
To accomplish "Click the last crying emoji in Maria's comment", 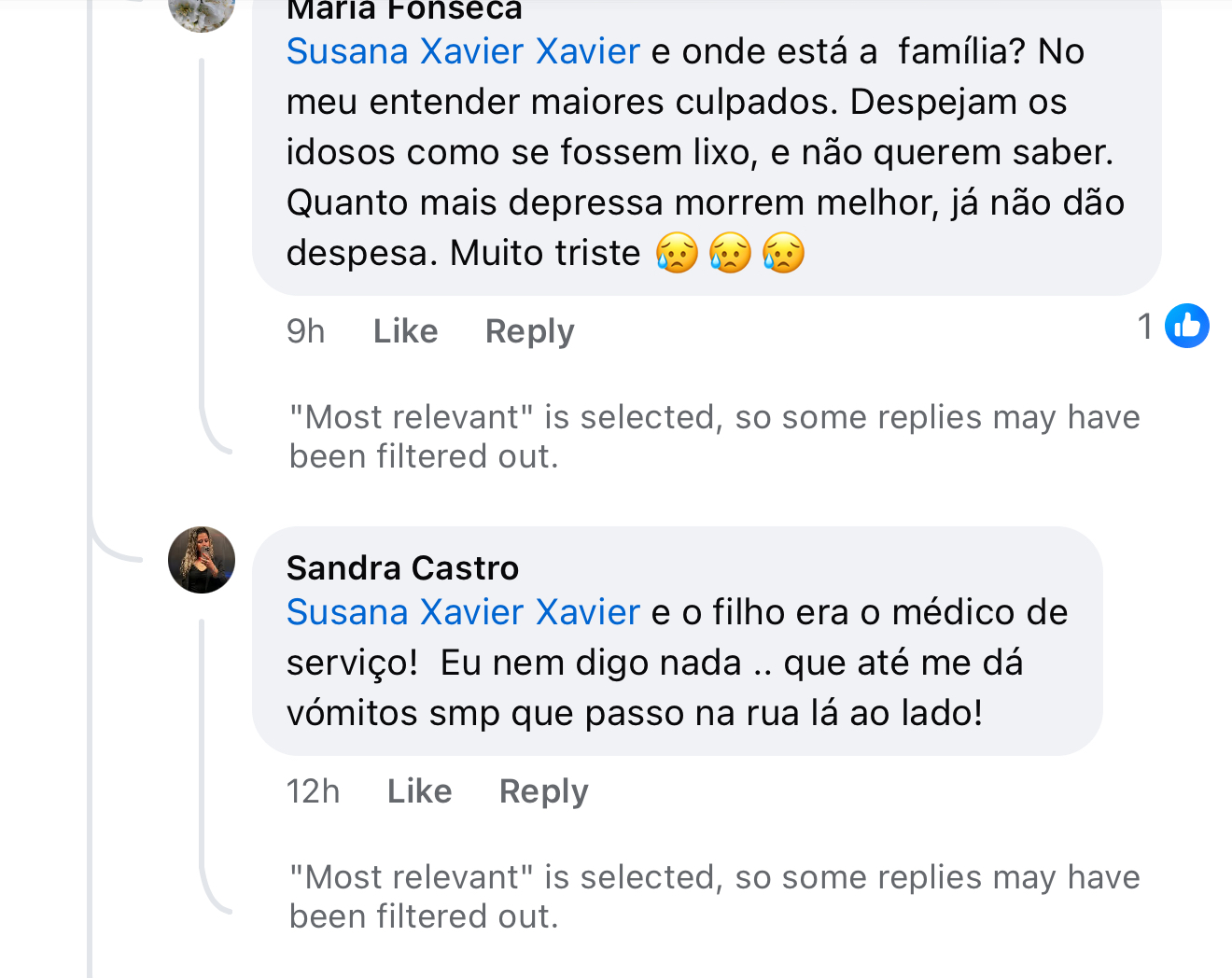I will 783,253.
